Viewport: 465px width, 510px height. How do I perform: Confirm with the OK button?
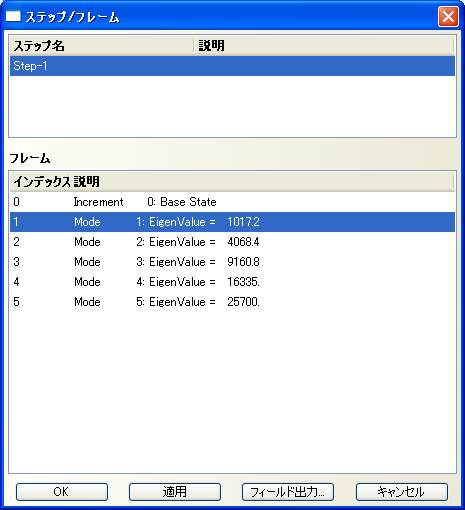tap(62, 492)
